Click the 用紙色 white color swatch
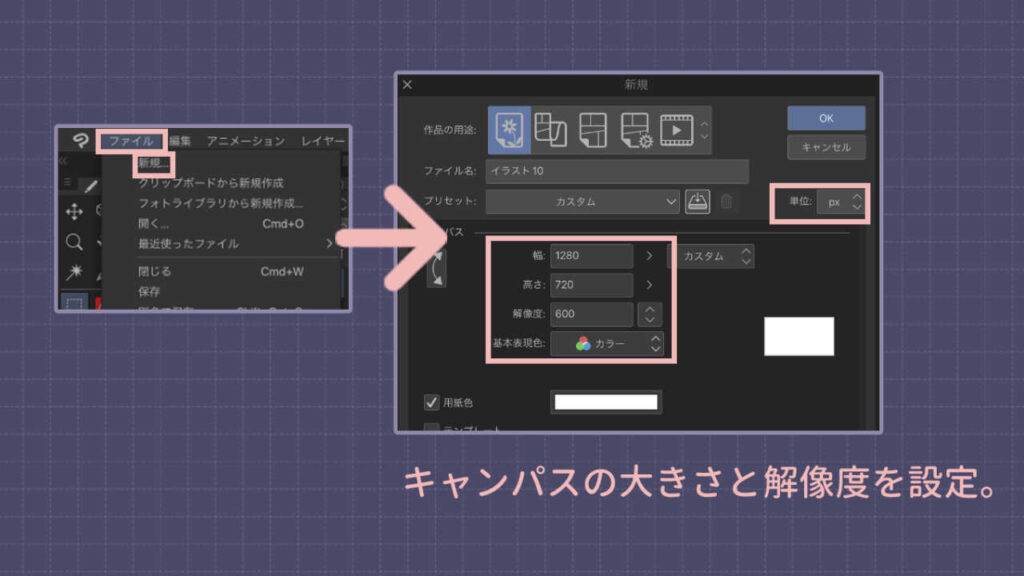The image size is (1024, 576). click(606, 402)
